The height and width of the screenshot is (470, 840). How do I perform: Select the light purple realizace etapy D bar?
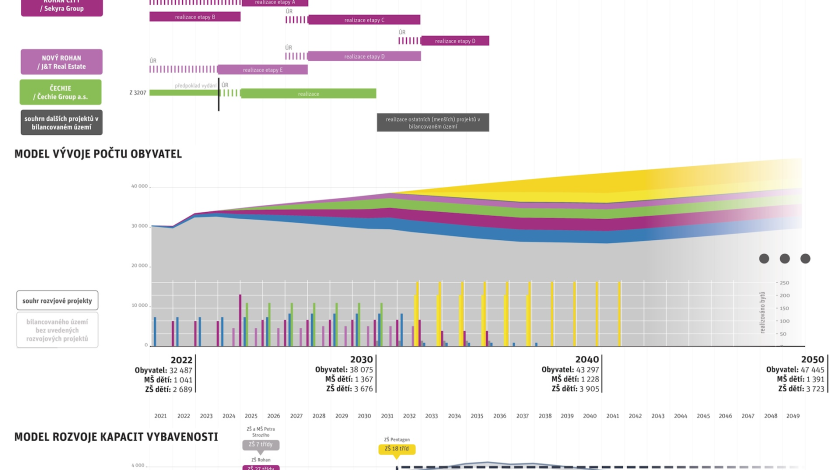(x=364, y=56)
